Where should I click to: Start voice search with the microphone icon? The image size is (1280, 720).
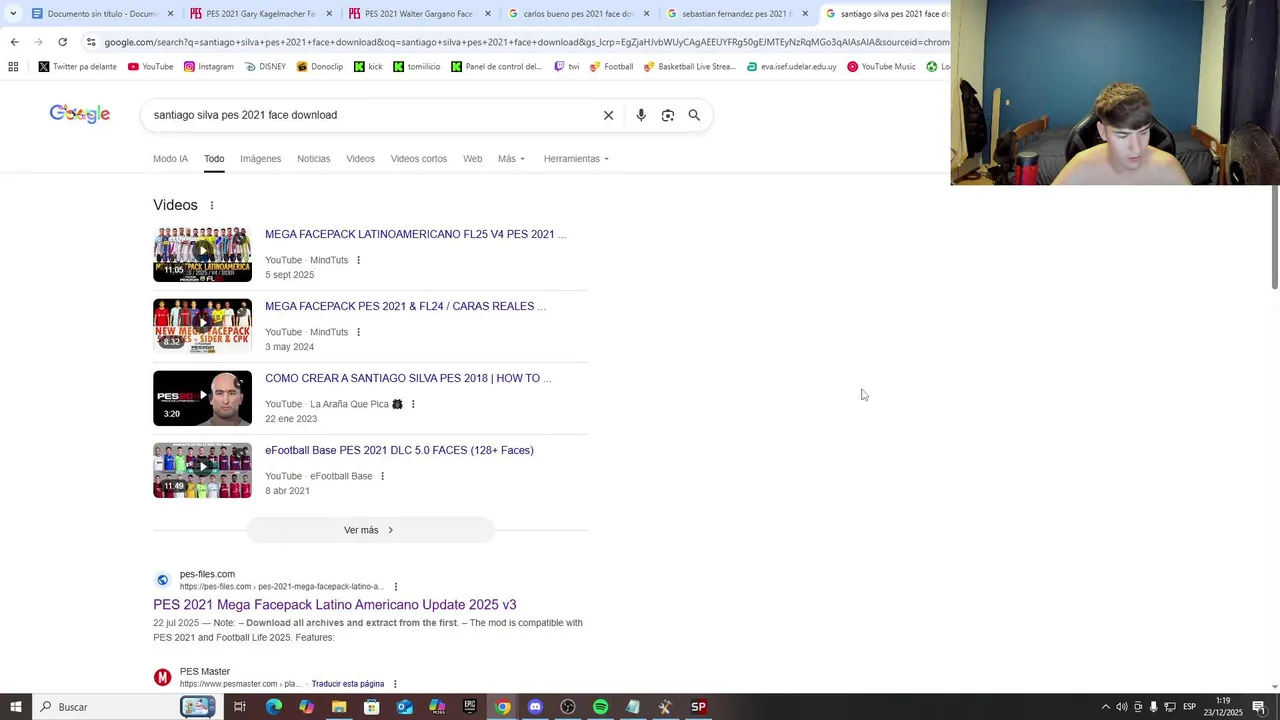tap(641, 115)
